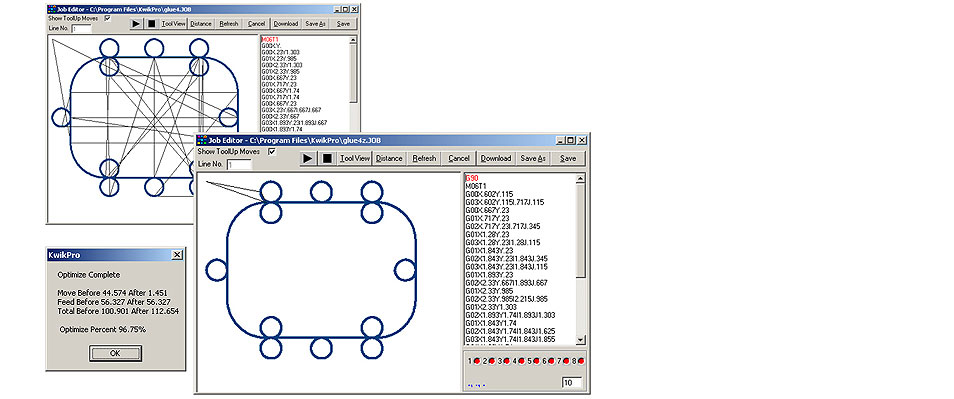Image resolution: width=954 pixels, height=399 pixels.
Task: Click Save in the glue4.JOB window
Action: tap(343, 24)
